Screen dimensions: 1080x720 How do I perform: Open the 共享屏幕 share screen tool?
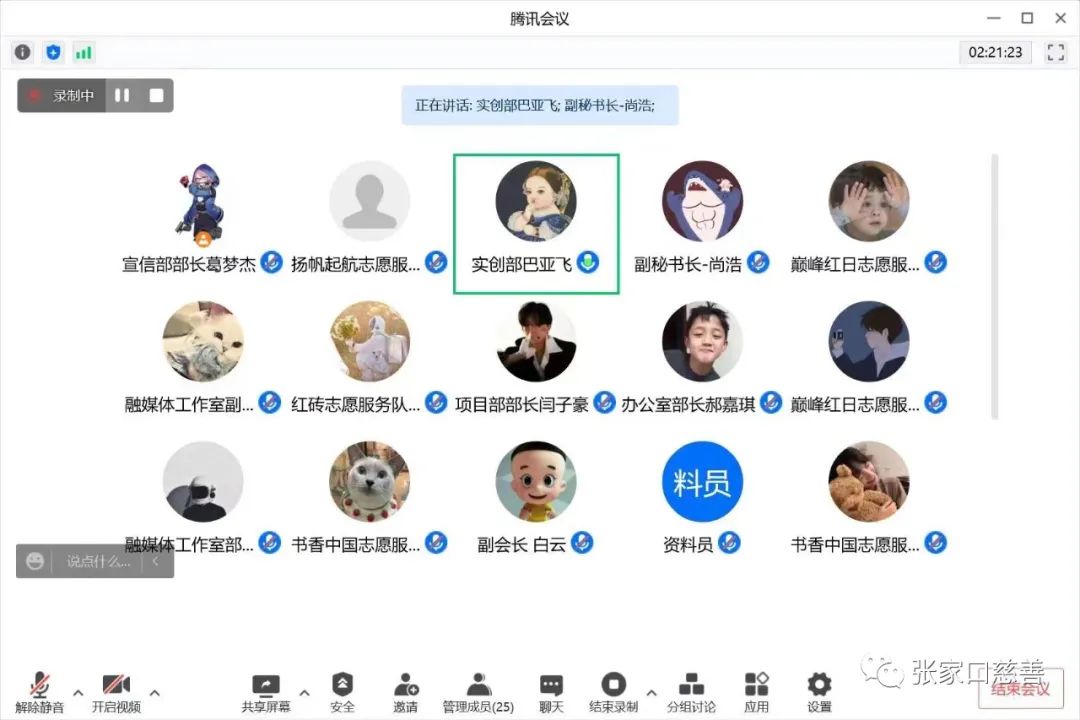(266, 692)
